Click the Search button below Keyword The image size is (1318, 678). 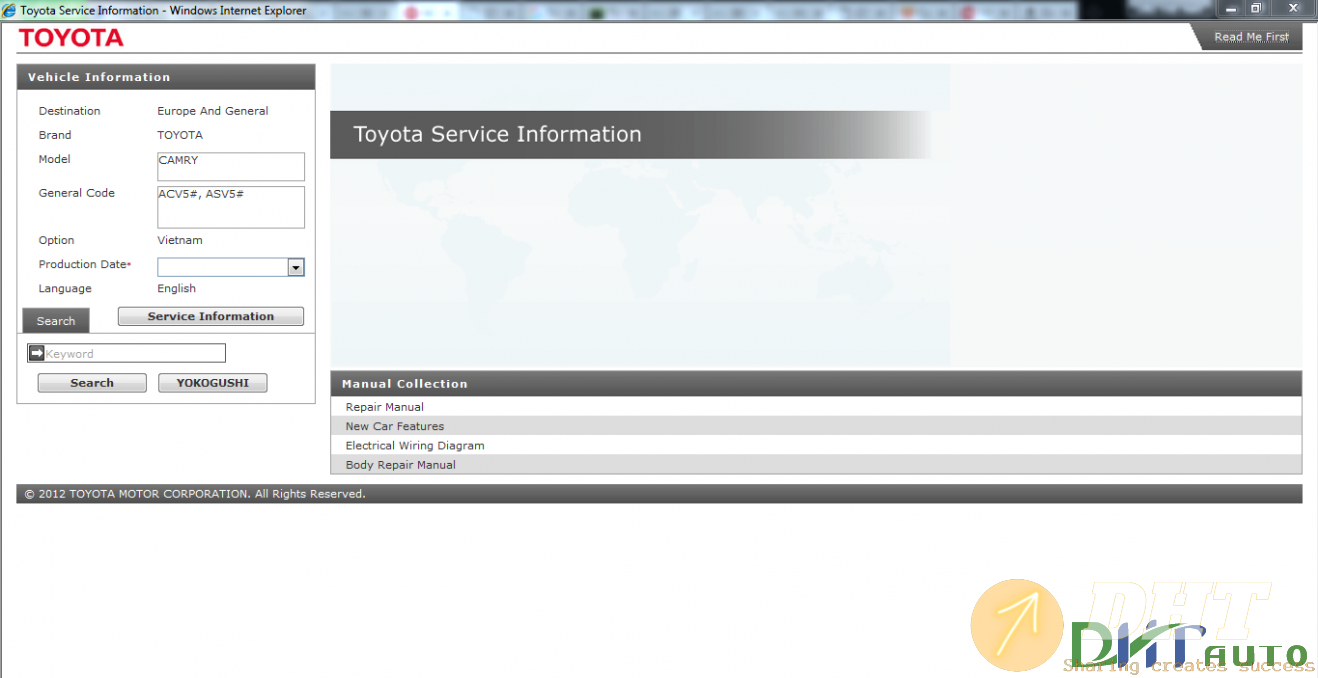coord(92,383)
